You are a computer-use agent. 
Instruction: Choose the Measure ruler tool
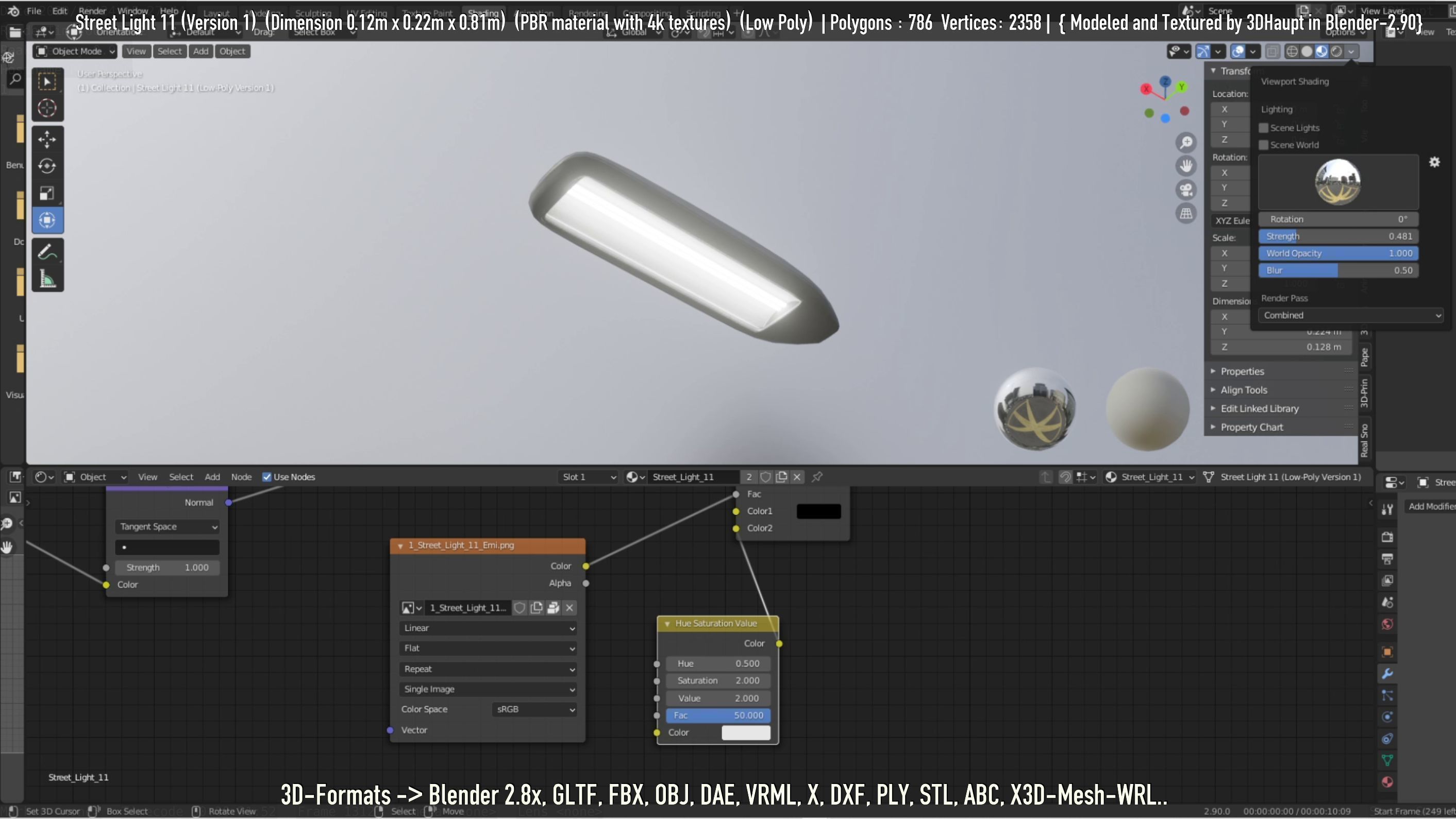click(x=47, y=279)
